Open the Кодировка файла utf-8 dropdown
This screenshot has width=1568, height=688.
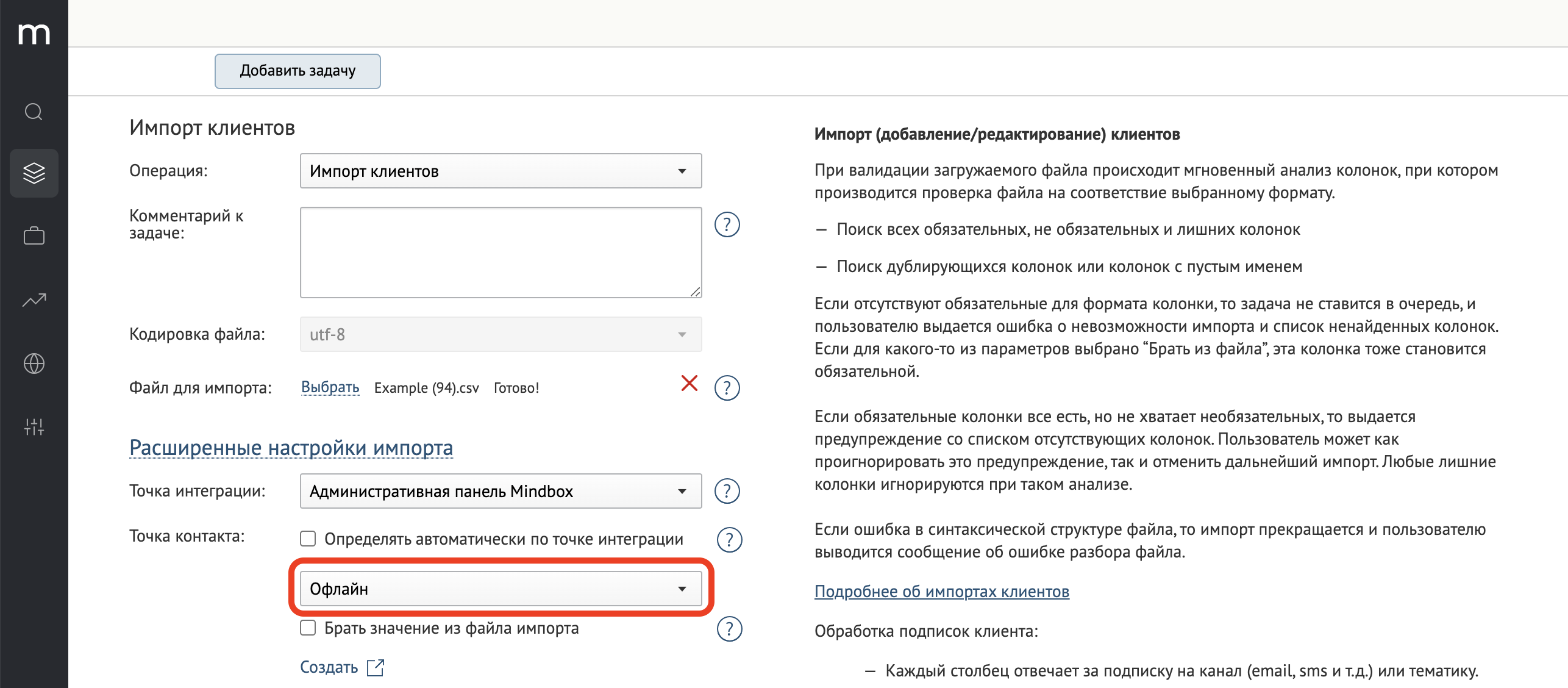coord(501,334)
